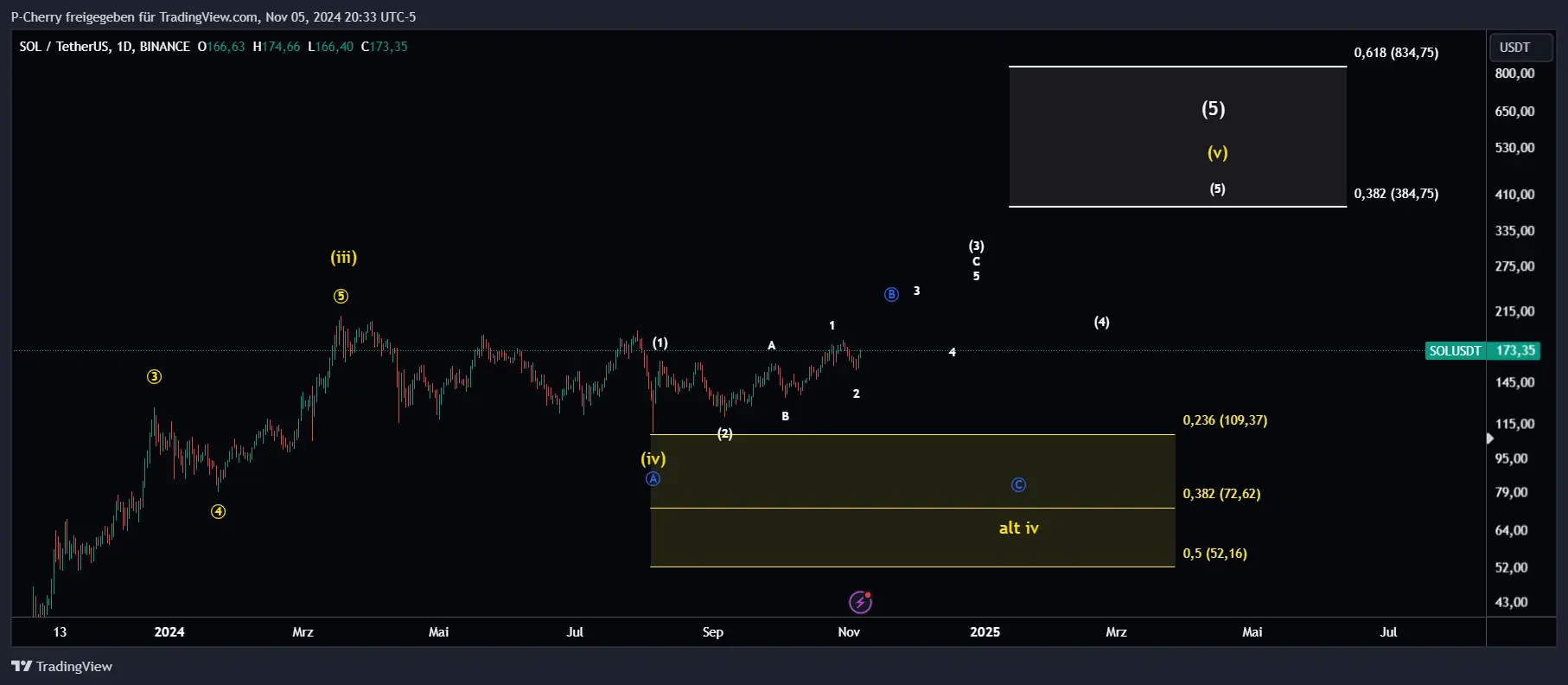Viewport: 1568px width, 685px height.
Task: Click the blue circled A wave label
Action: (x=653, y=479)
